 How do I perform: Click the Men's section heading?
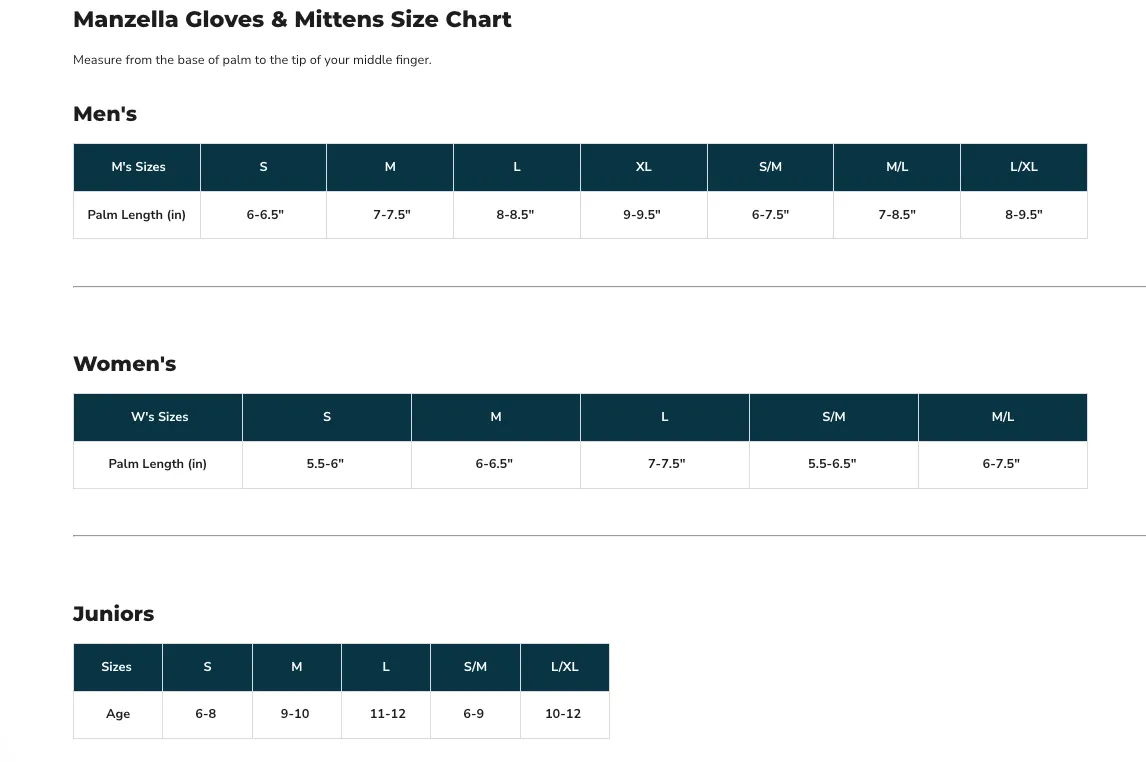[x=105, y=114]
